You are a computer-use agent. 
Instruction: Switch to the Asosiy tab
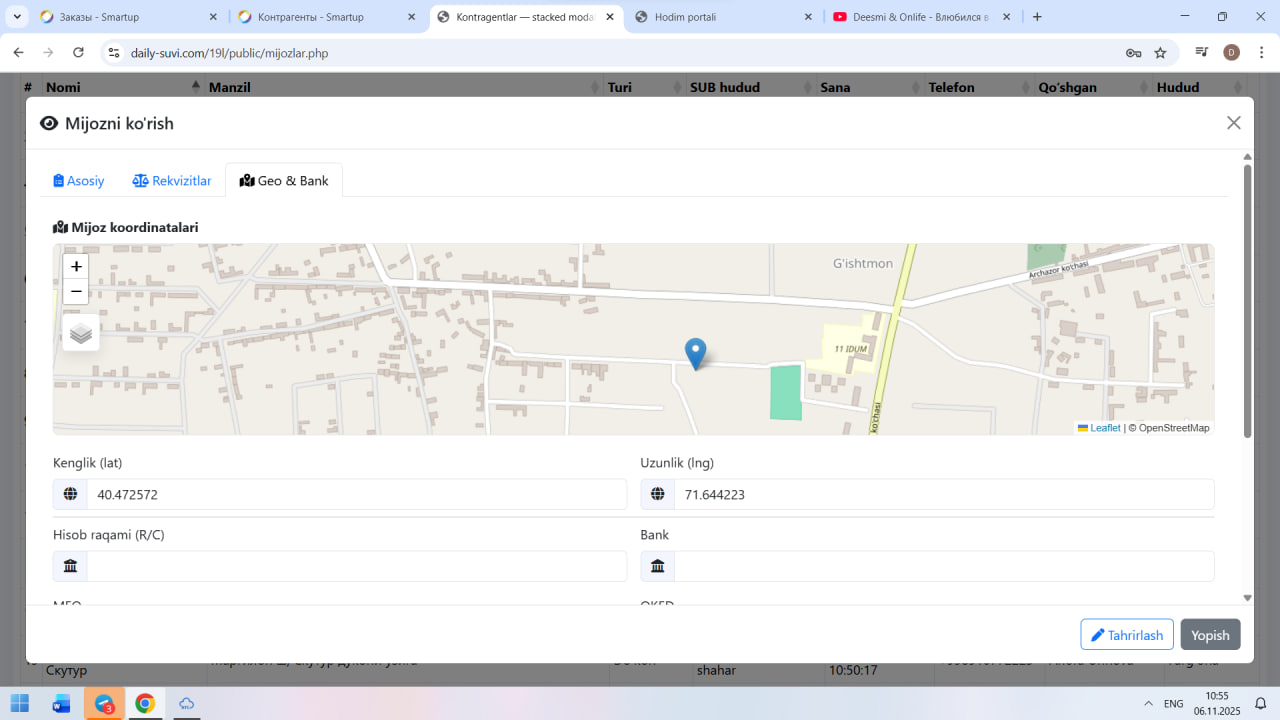(x=79, y=181)
